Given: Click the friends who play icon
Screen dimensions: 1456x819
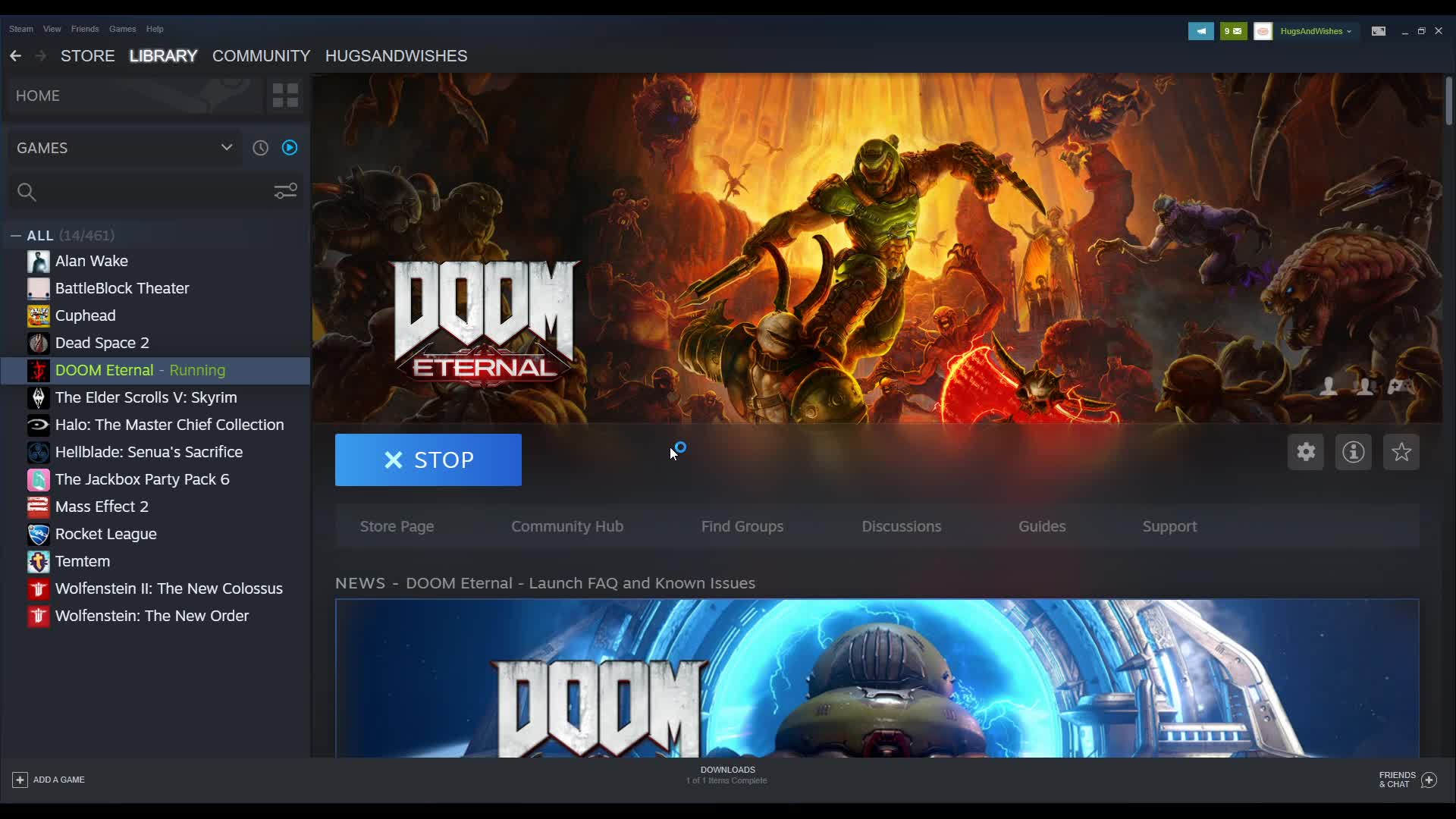Looking at the screenshot, I should click(1363, 387).
